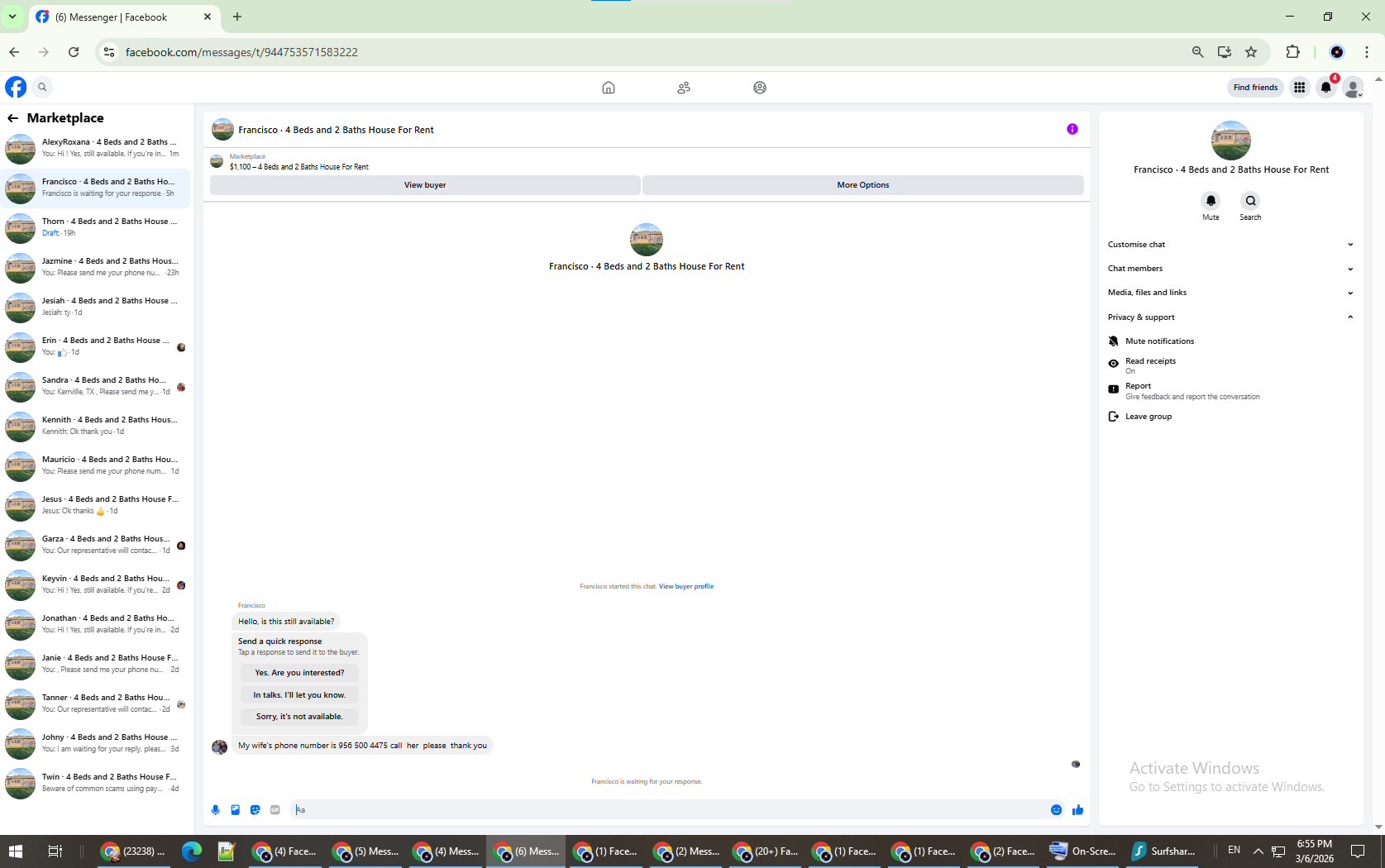The image size is (1385, 868).
Task: Open the Facebook menu grid icon
Action: [1300, 87]
